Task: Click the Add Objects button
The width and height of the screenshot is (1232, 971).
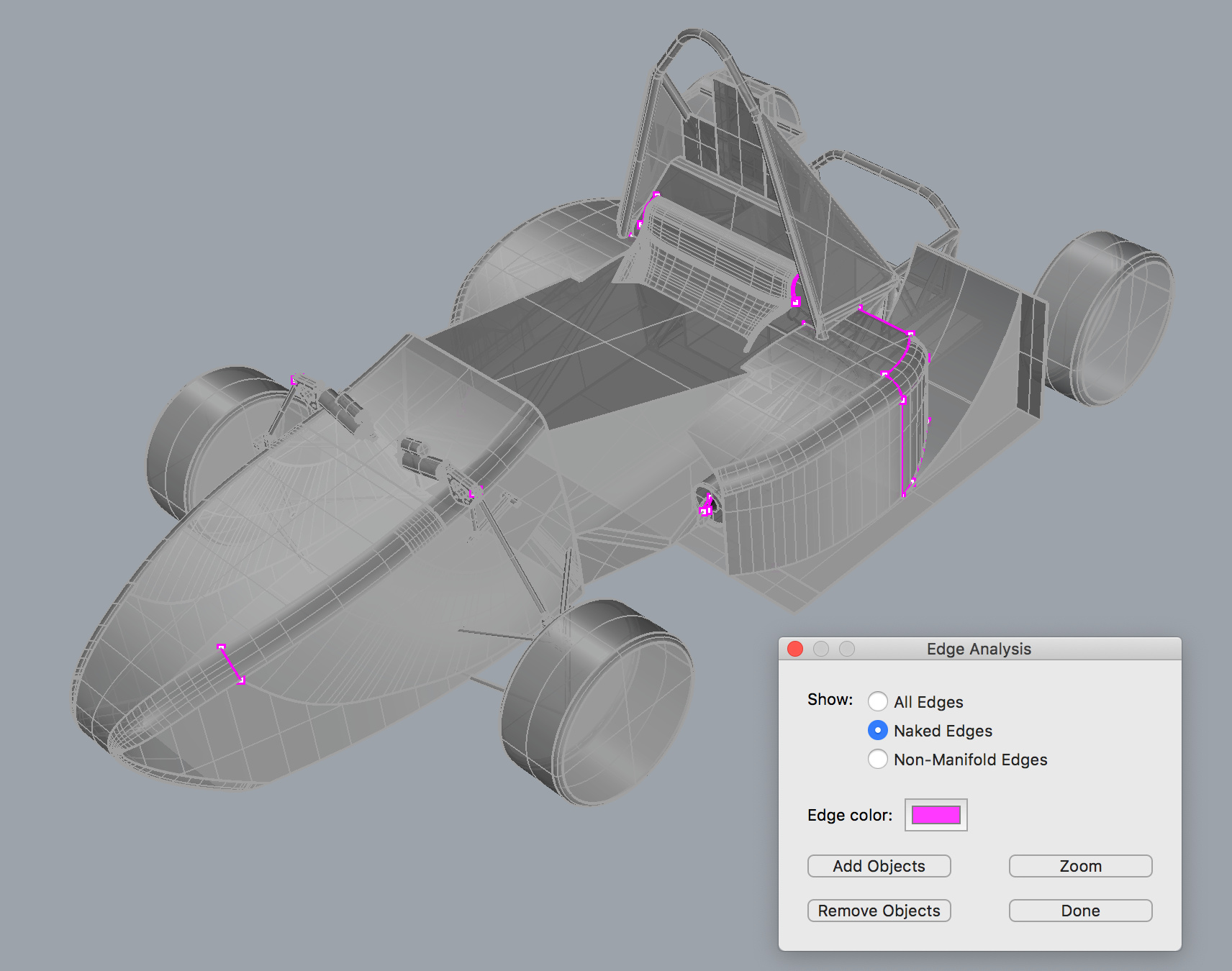Action: pos(879,866)
